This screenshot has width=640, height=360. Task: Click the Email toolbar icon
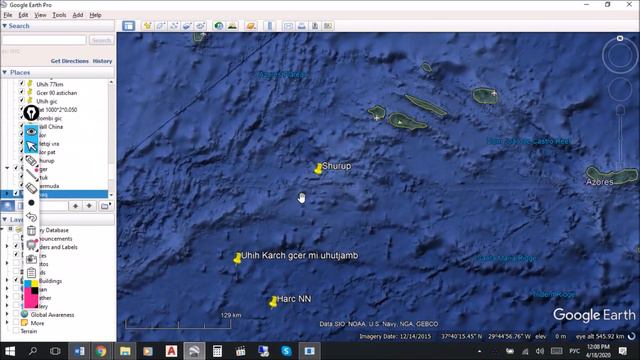coord(288,26)
